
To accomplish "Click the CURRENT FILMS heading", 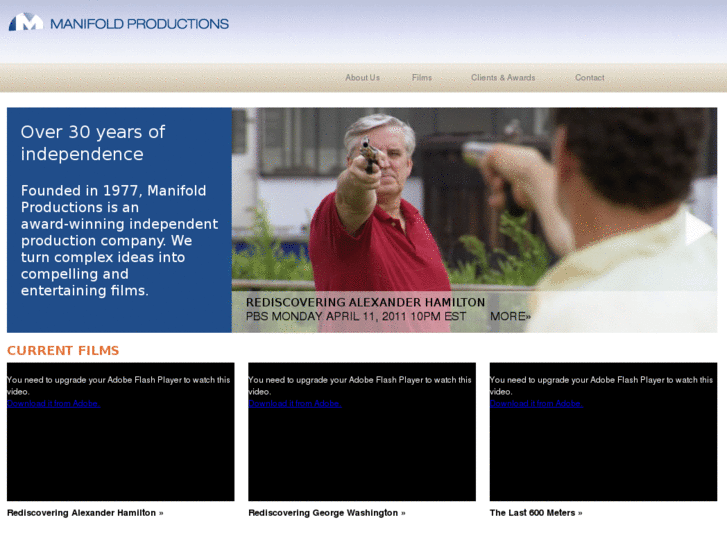I will (x=63, y=350).
